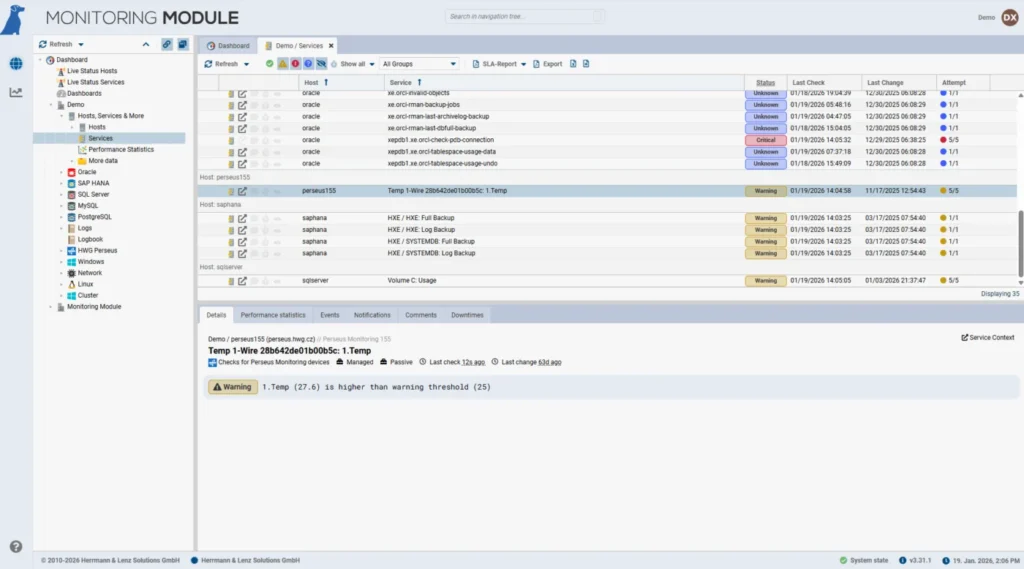Select the Logbook tree item
Image resolution: width=1024 pixels, height=569 pixels.
coord(90,240)
